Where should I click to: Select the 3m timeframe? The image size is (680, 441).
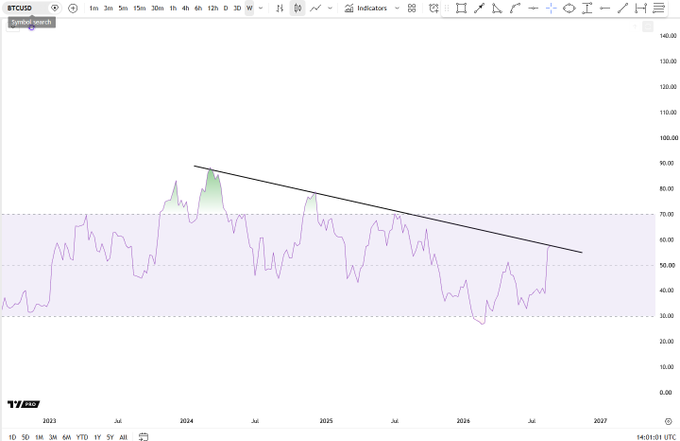click(x=108, y=8)
